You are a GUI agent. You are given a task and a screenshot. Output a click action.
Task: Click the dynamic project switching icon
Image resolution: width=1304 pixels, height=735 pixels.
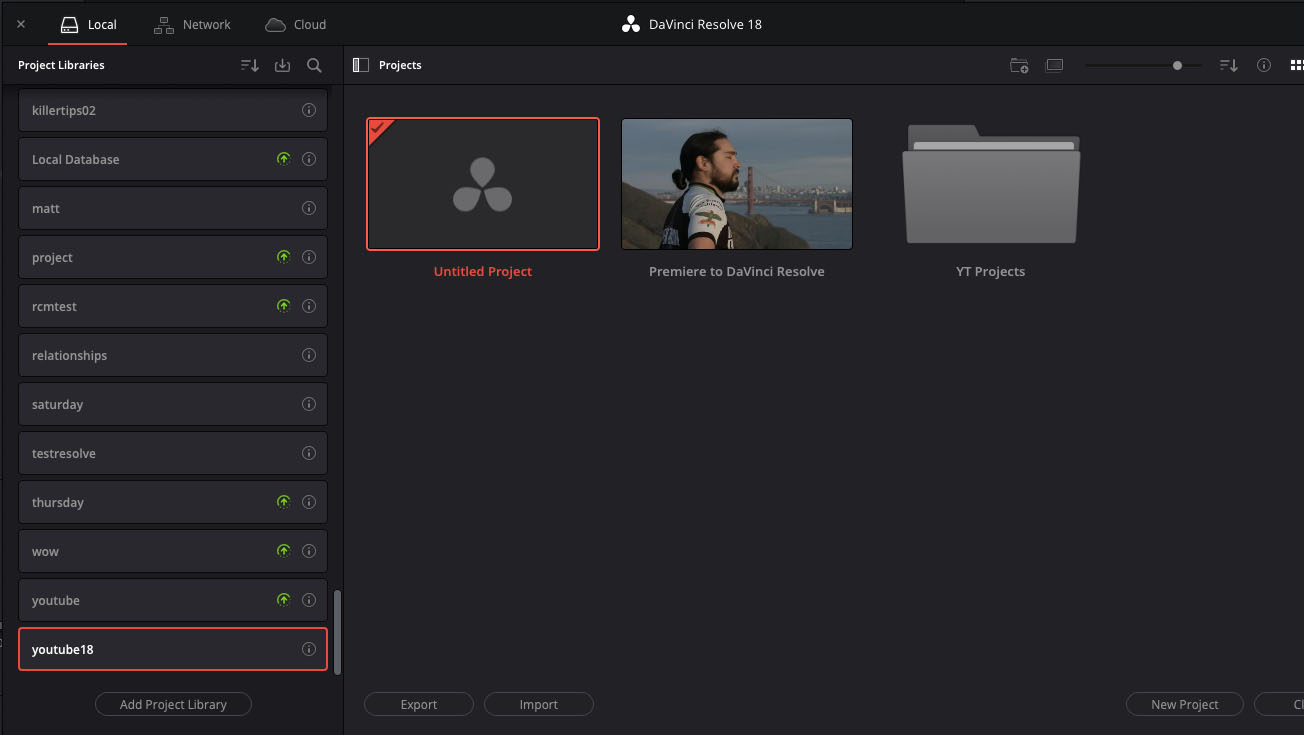click(1054, 65)
